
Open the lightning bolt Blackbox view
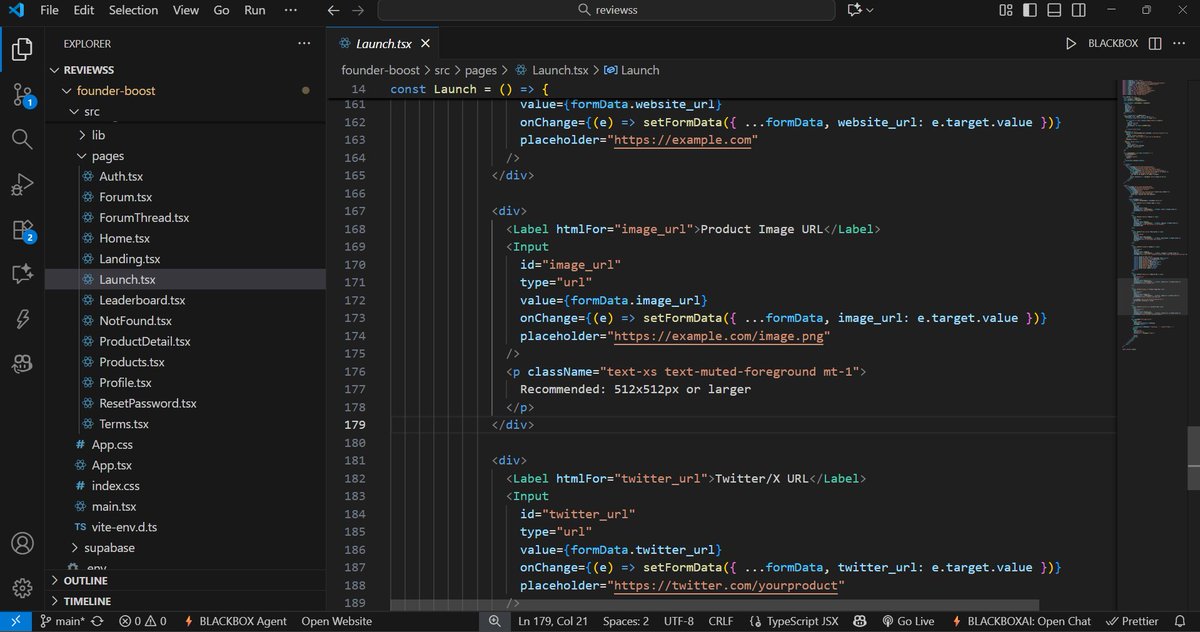click(x=22, y=319)
